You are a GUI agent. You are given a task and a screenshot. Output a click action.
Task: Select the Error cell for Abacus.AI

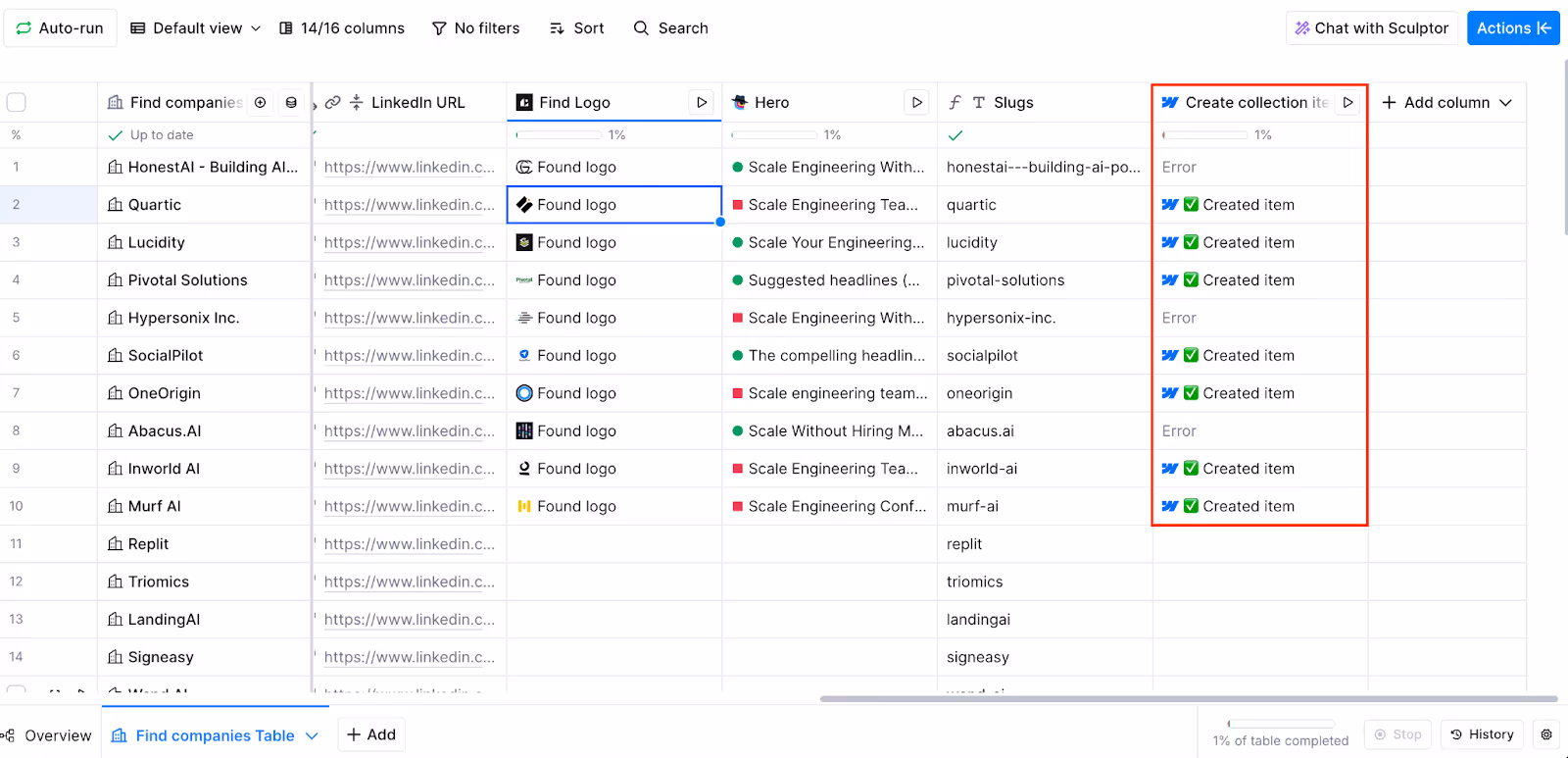1260,430
